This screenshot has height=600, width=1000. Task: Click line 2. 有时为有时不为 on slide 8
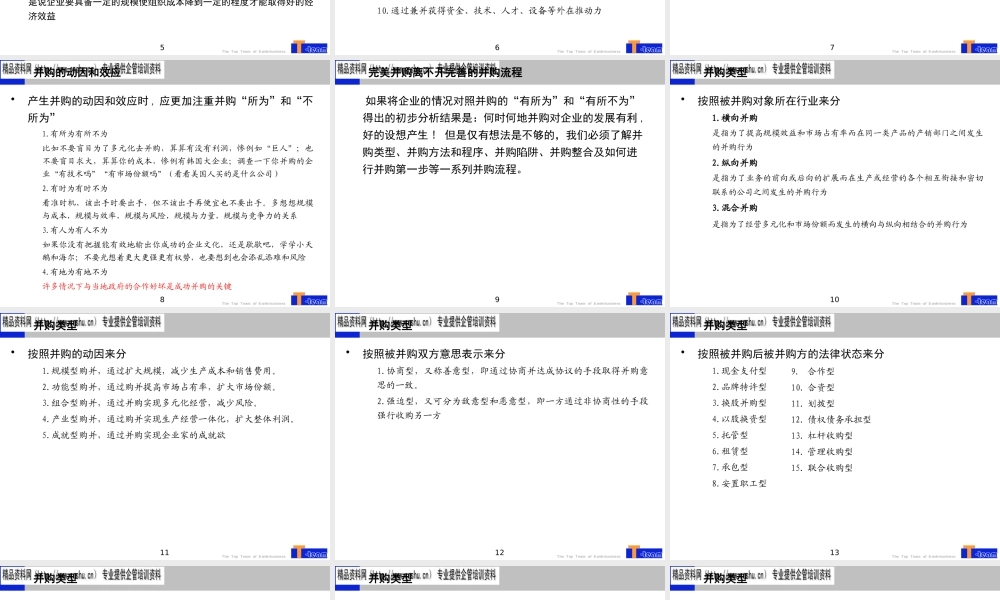click(x=75, y=189)
